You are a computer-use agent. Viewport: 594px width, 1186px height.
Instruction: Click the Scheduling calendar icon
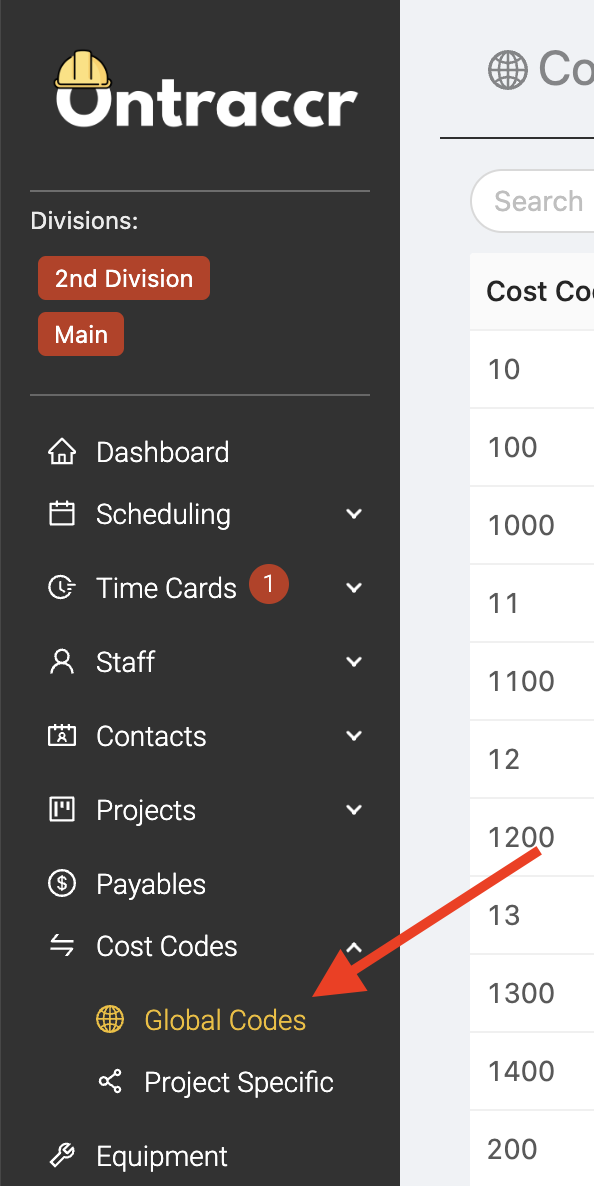click(62, 514)
